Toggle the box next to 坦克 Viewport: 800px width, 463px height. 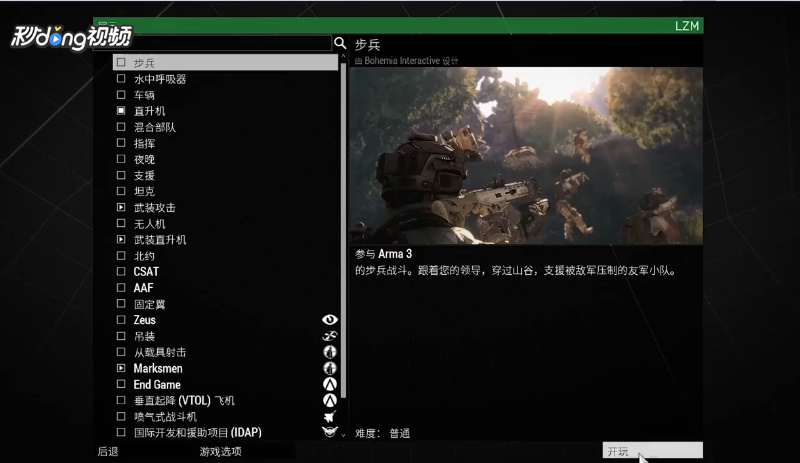(x=121, y=191)
